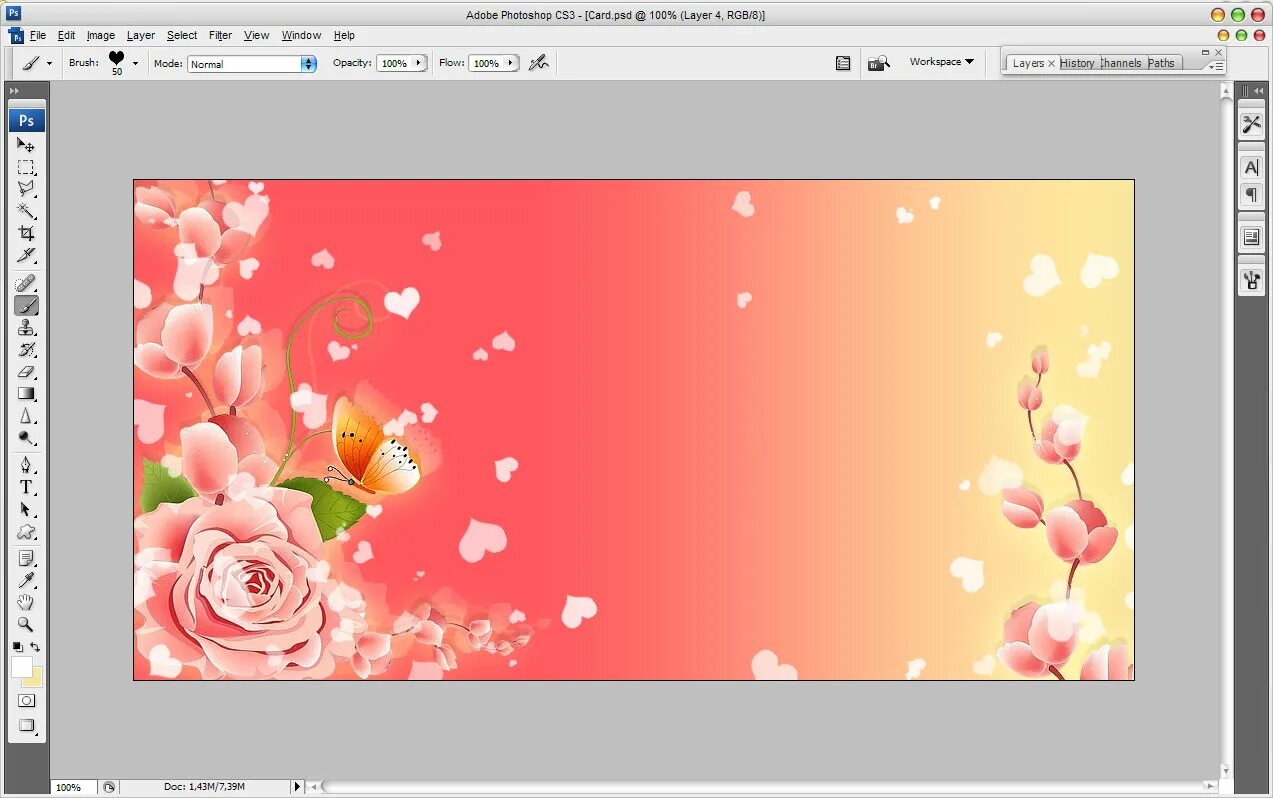Open the Brushes panel dock icon

click(x=1251, y=281)
